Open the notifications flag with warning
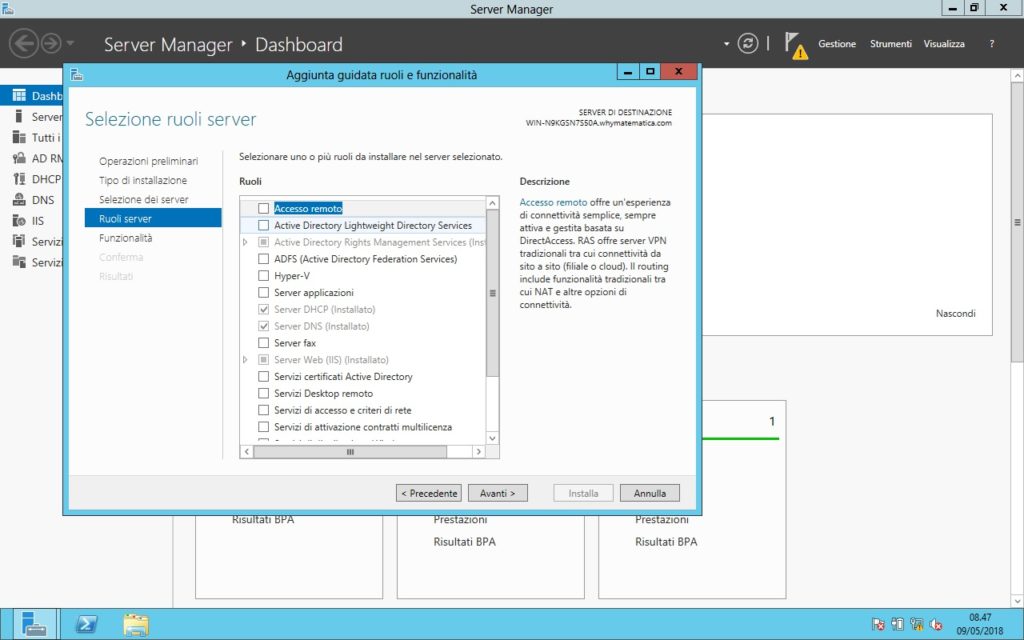This screenshot has height=640, width=1024. click(x=795, y=45)
